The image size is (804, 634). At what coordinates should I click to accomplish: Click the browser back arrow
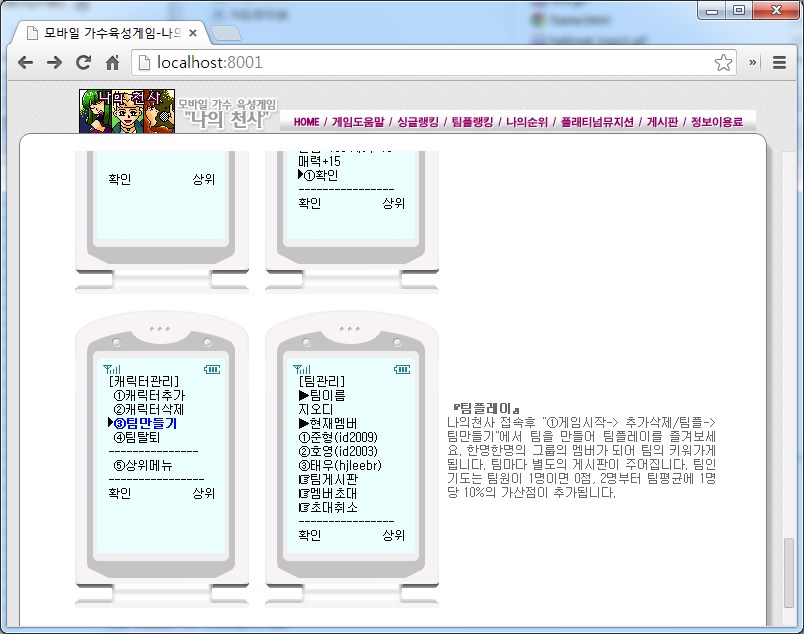[x=26, y=62]
